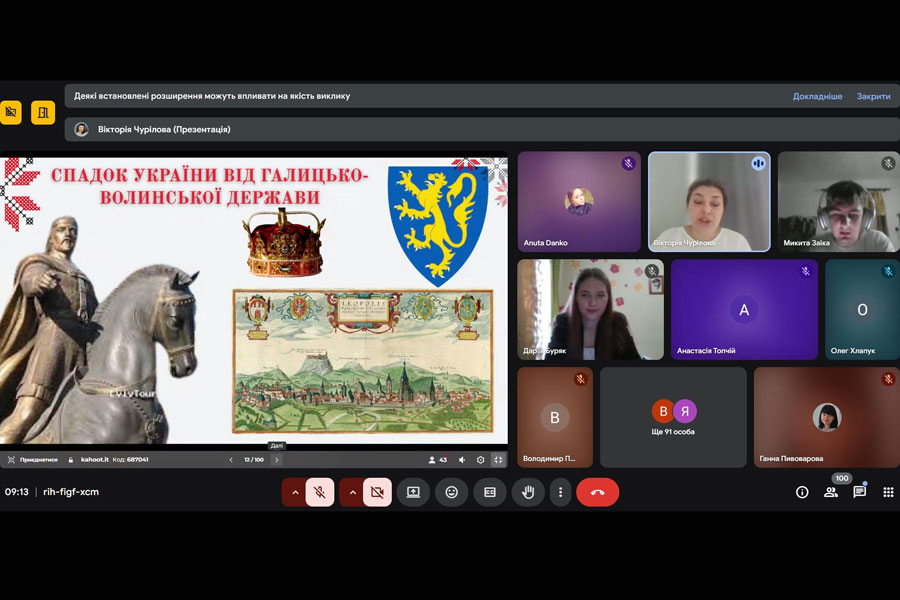Click muted mic icon on Олег Хлапук tile

point(888,271)
